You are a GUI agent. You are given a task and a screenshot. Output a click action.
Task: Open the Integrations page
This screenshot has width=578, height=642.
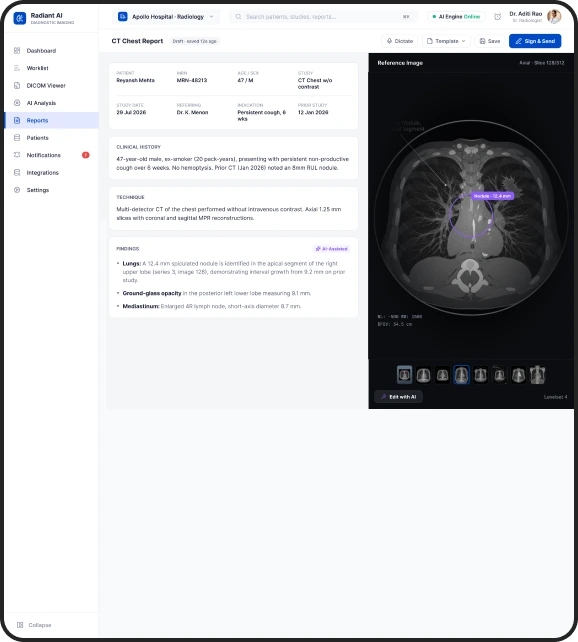pos(52,173)
